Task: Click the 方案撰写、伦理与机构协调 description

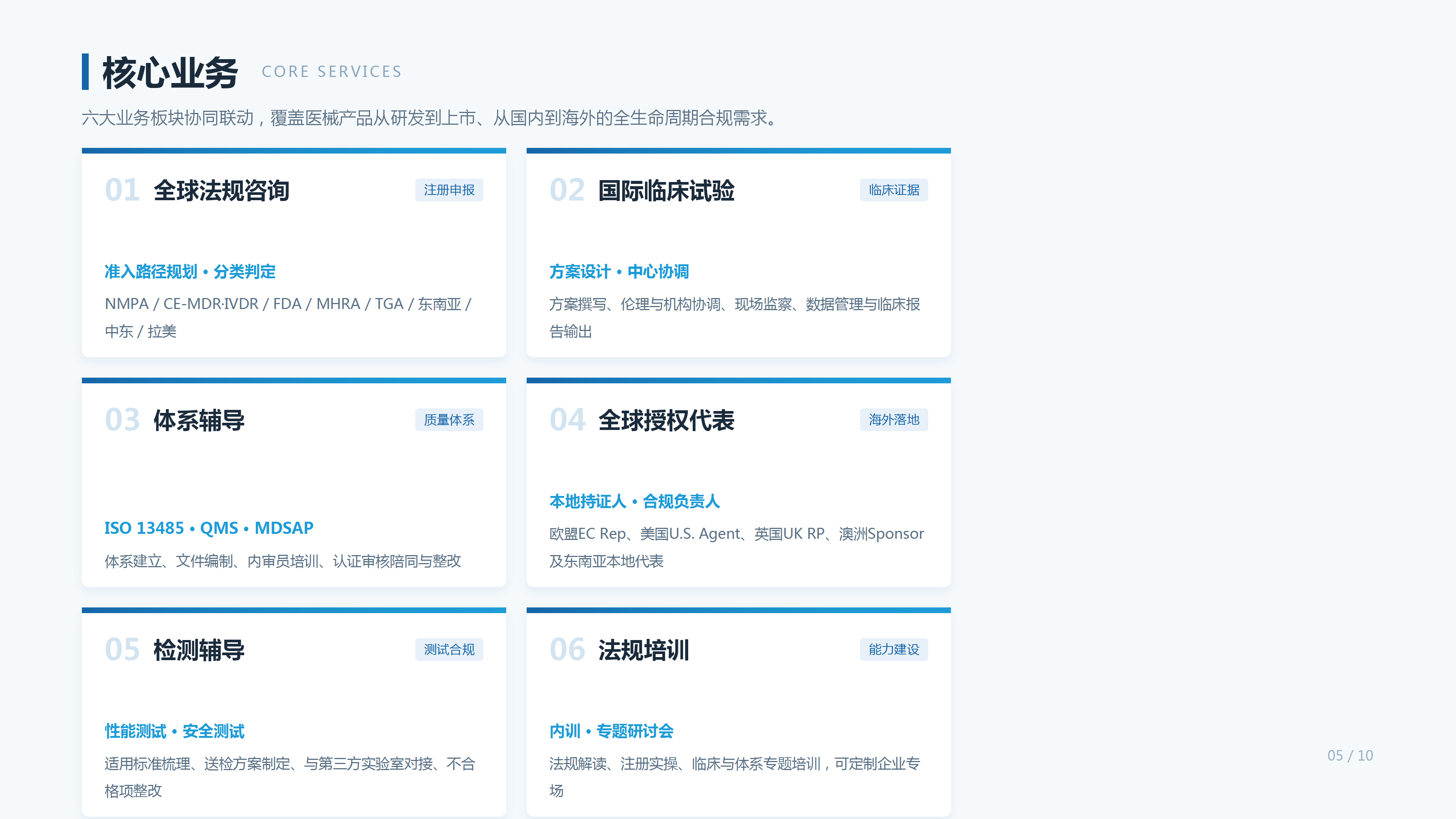Action: pyautogui.click(x=735, y=317)
